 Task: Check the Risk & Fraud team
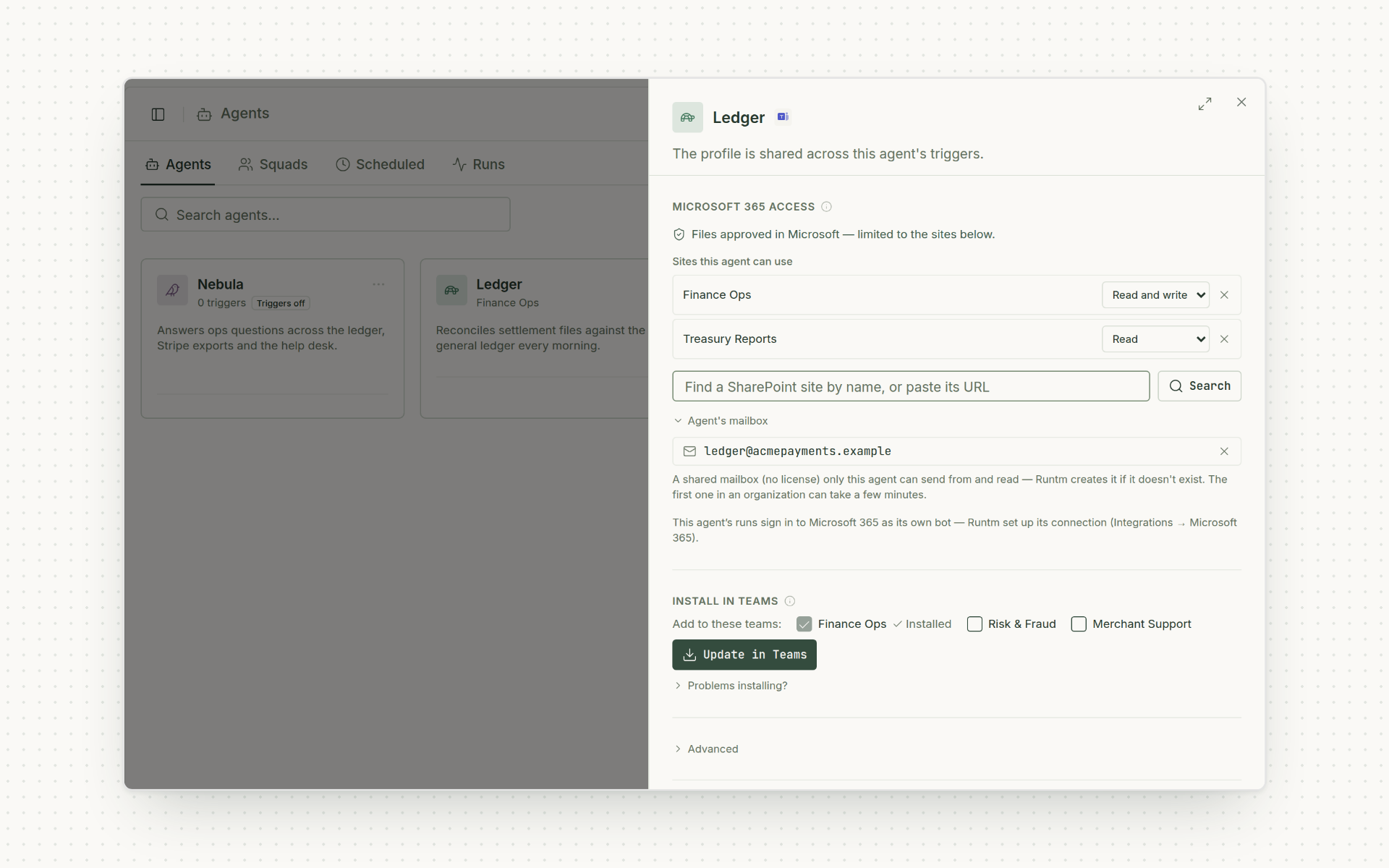click(974, 624)
